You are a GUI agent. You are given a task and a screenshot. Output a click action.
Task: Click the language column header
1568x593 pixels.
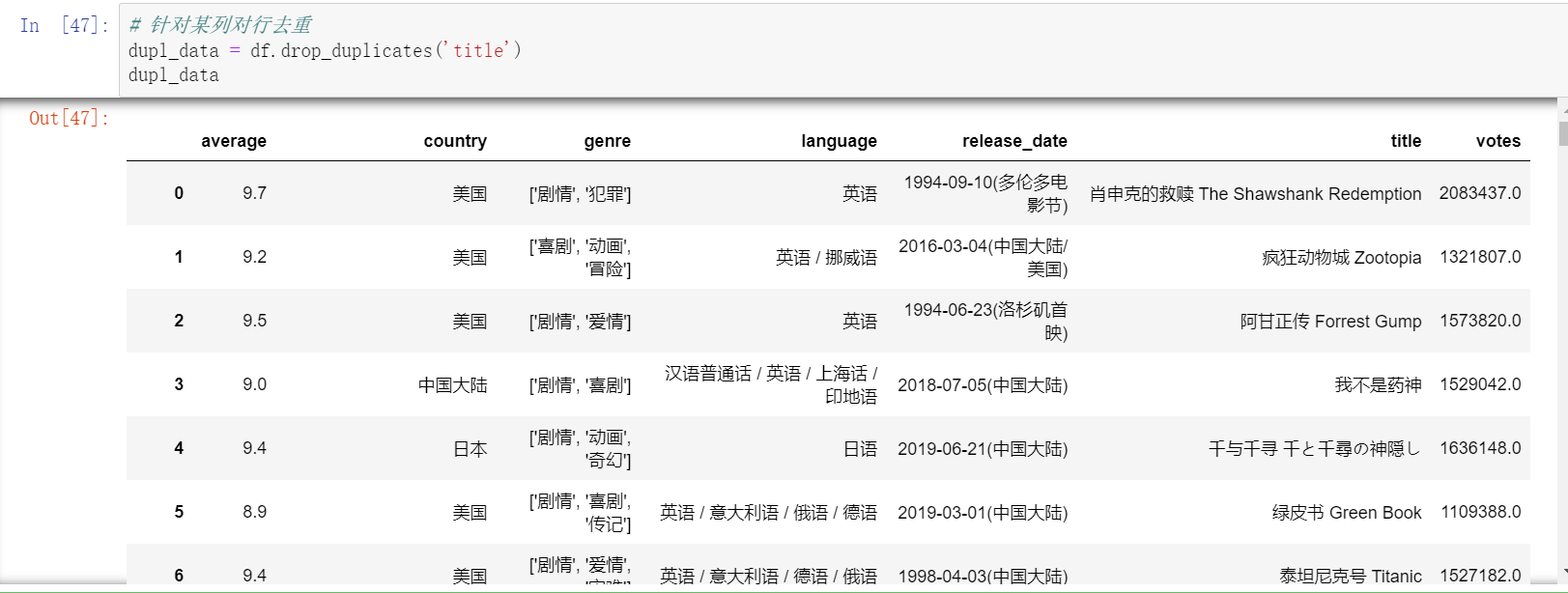pos(839,141)
